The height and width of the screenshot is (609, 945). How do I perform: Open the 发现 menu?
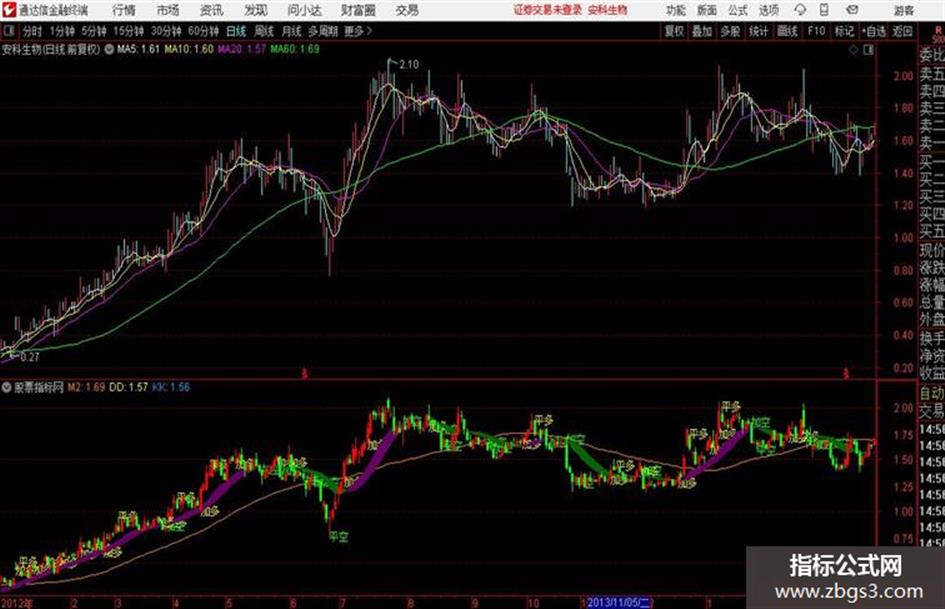[256, 10]
